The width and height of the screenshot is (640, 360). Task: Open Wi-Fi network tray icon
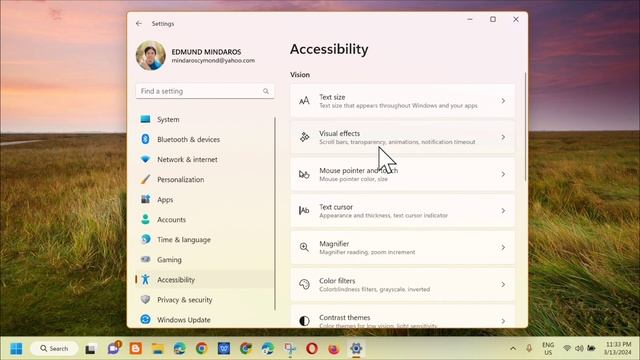(x=567, y=349)
